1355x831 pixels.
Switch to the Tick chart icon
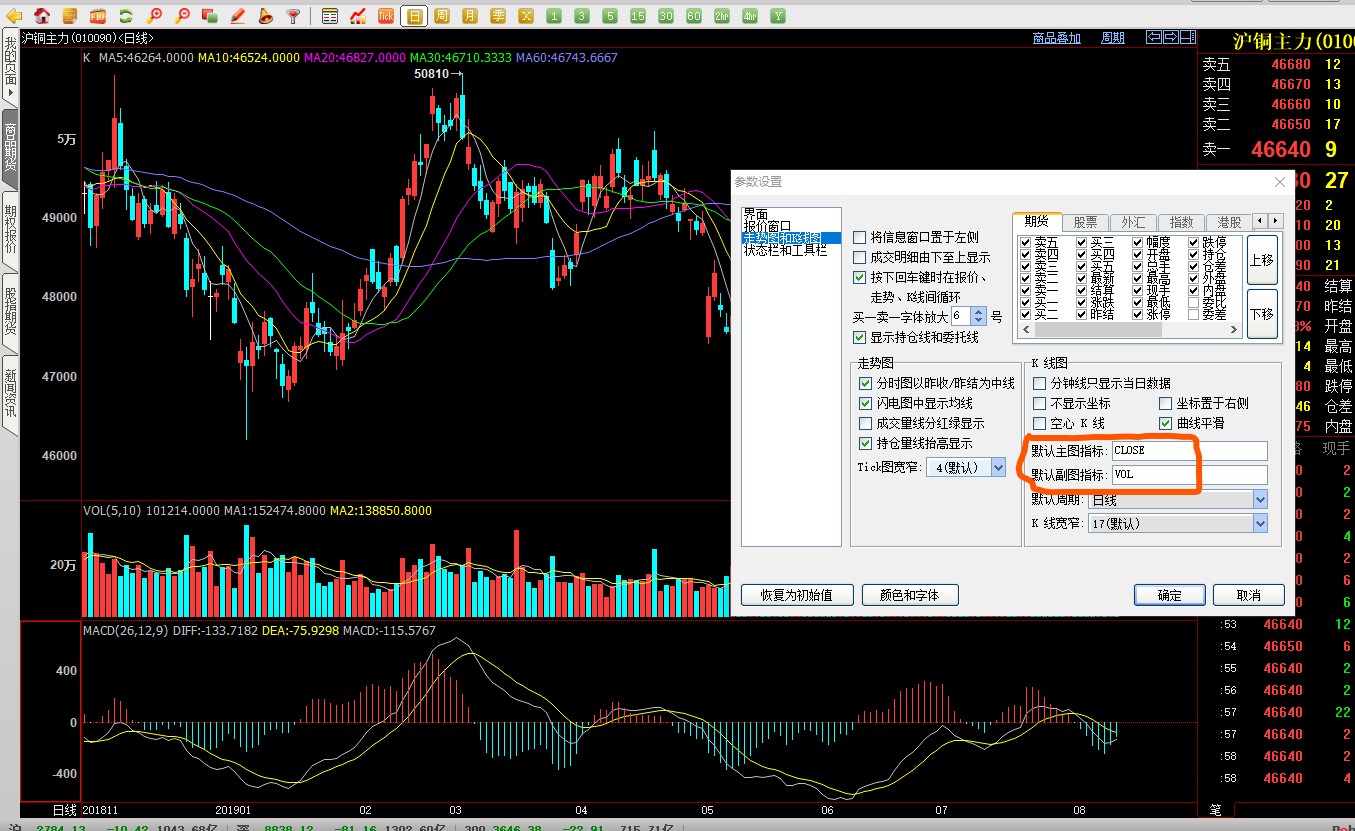click(385, 16)
